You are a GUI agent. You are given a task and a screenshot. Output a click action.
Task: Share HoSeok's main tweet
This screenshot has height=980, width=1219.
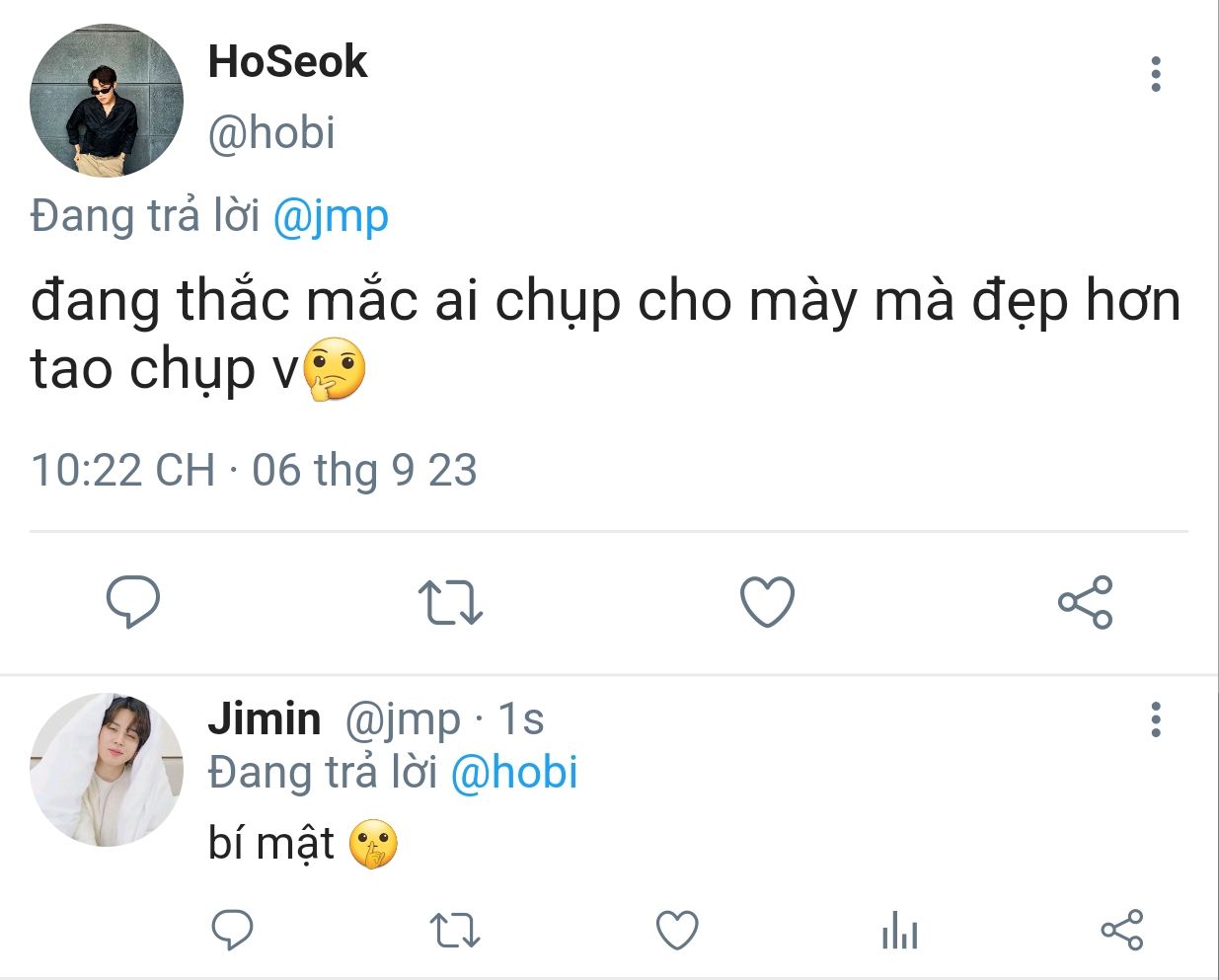(x=1085, y=602)
